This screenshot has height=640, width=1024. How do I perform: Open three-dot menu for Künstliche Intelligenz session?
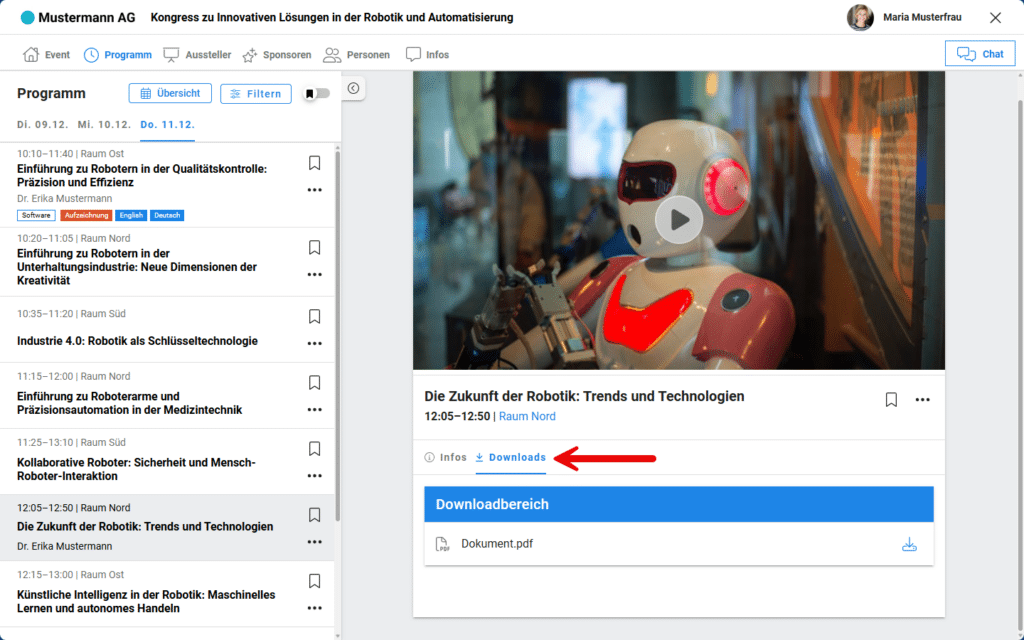point(314,607)
